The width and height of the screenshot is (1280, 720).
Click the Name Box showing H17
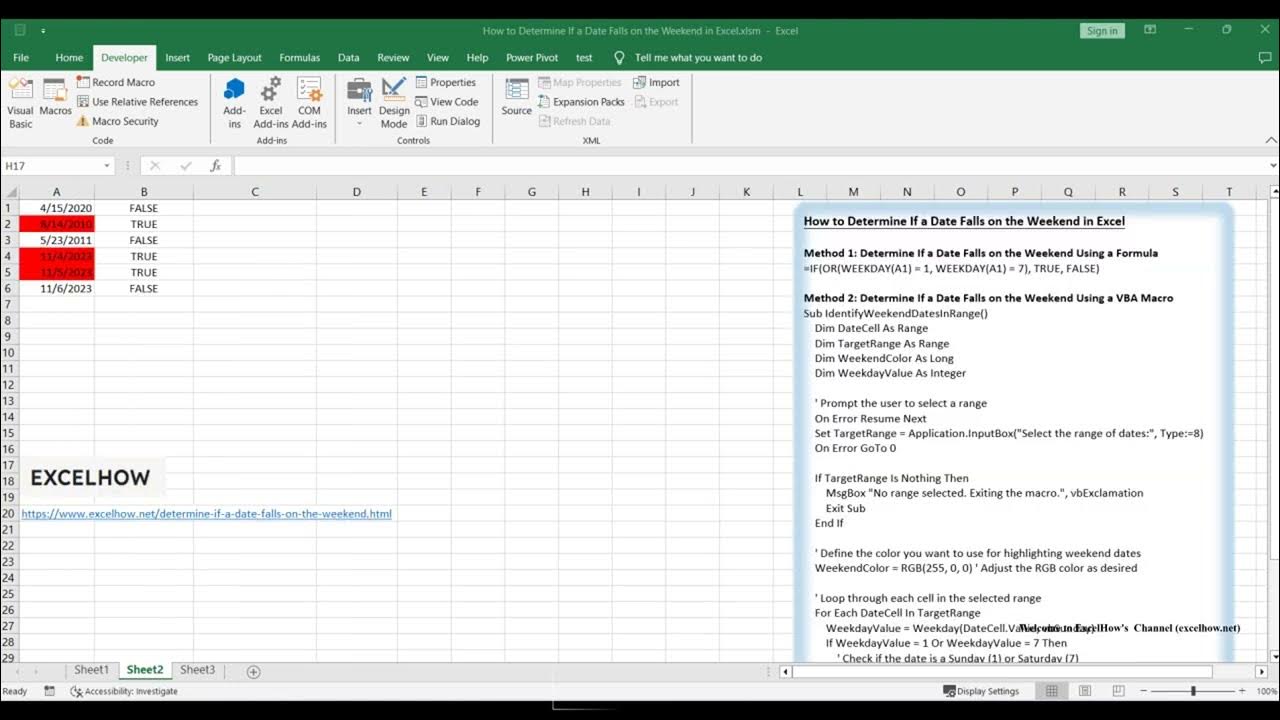[50, 166]
